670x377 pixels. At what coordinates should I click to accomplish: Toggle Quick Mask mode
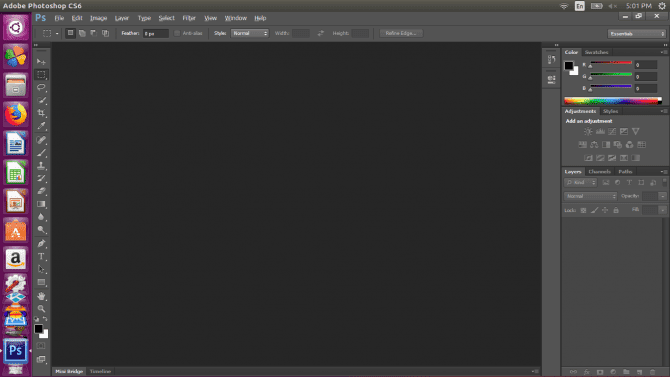(41, 346)
